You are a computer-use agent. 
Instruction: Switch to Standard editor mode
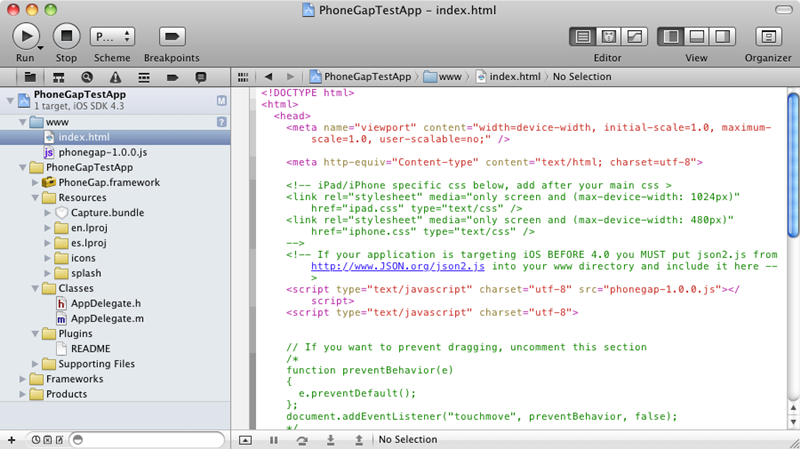(x=583, y=37)
